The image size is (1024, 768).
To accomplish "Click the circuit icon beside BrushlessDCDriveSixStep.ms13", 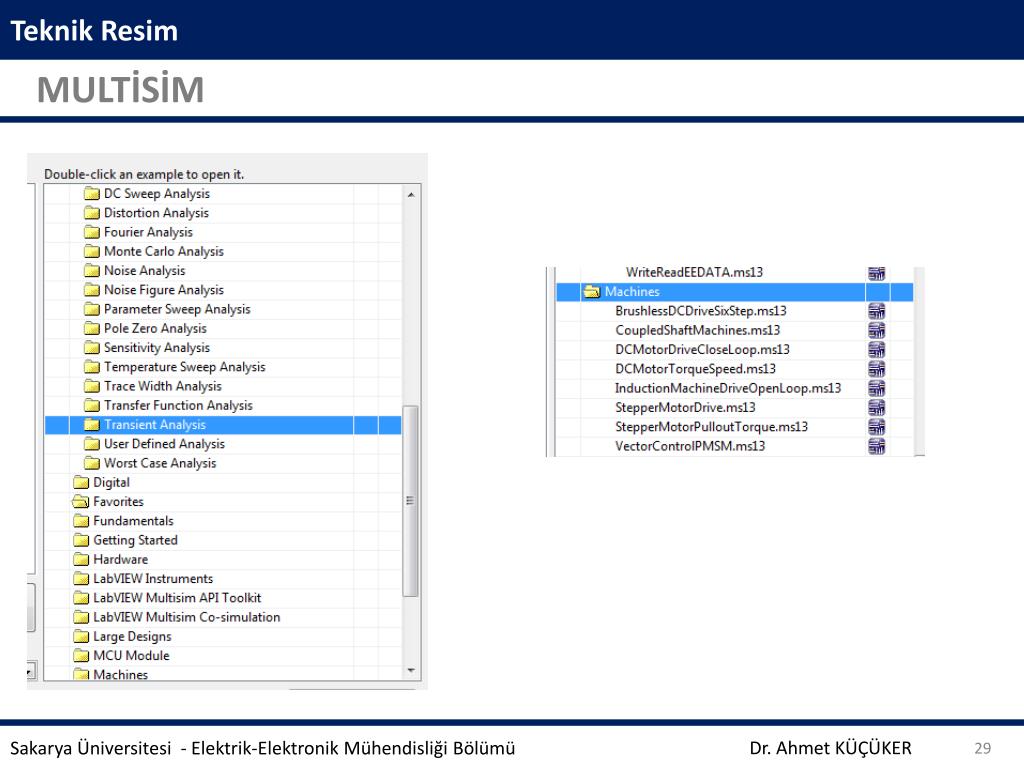I will coord(876,311).
